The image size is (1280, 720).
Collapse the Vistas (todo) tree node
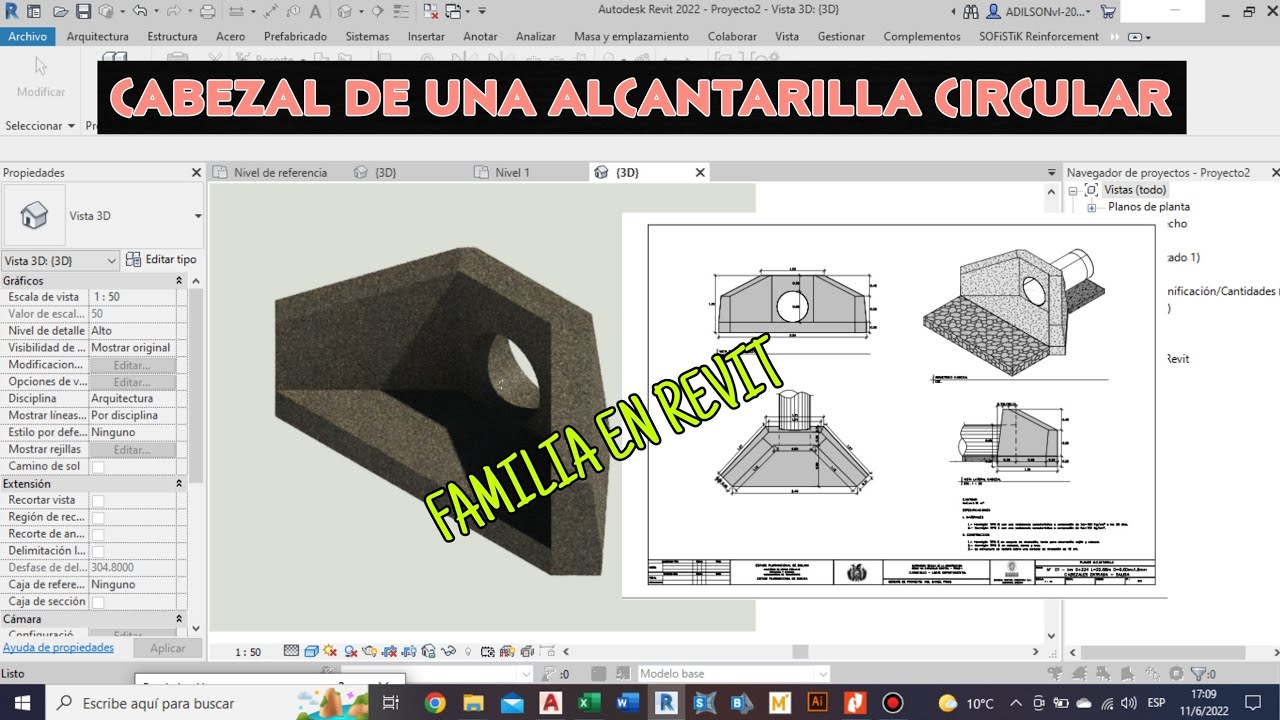(1073, 190)
